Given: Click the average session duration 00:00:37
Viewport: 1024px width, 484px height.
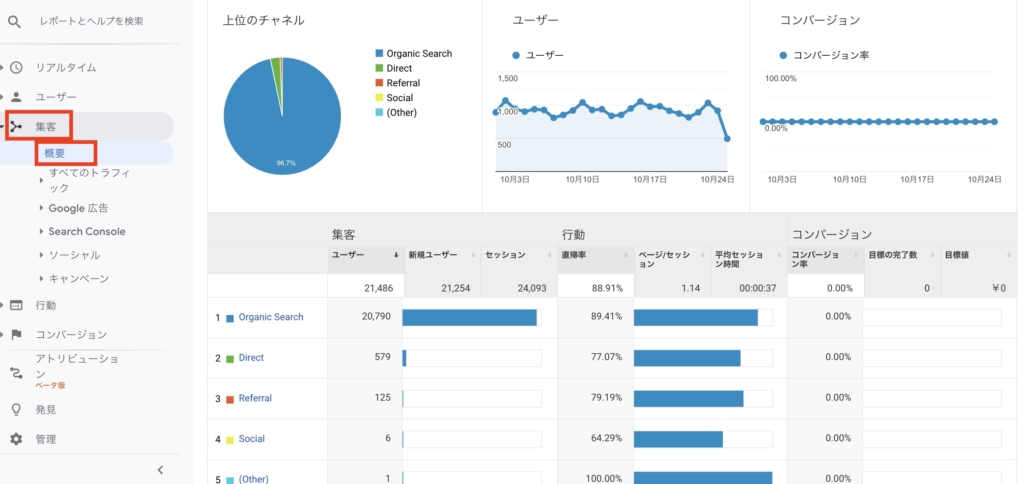Looking at the screenshot, I should click(758, 287).
